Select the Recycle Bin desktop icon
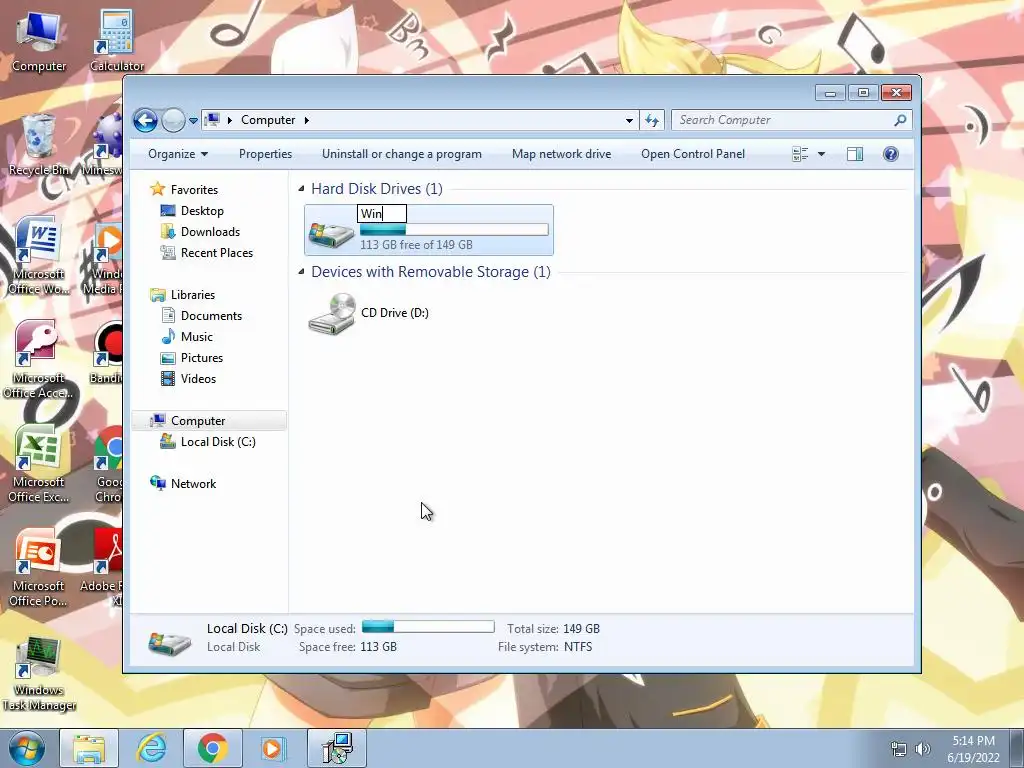This screenshot has width=1024, height=768. point(39,144)
